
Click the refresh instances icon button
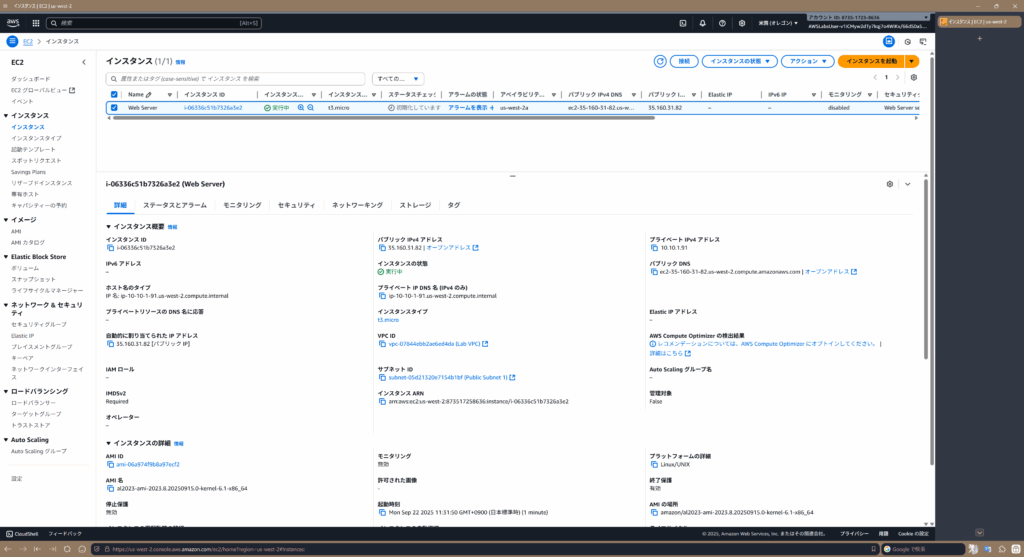coord(660,61)
